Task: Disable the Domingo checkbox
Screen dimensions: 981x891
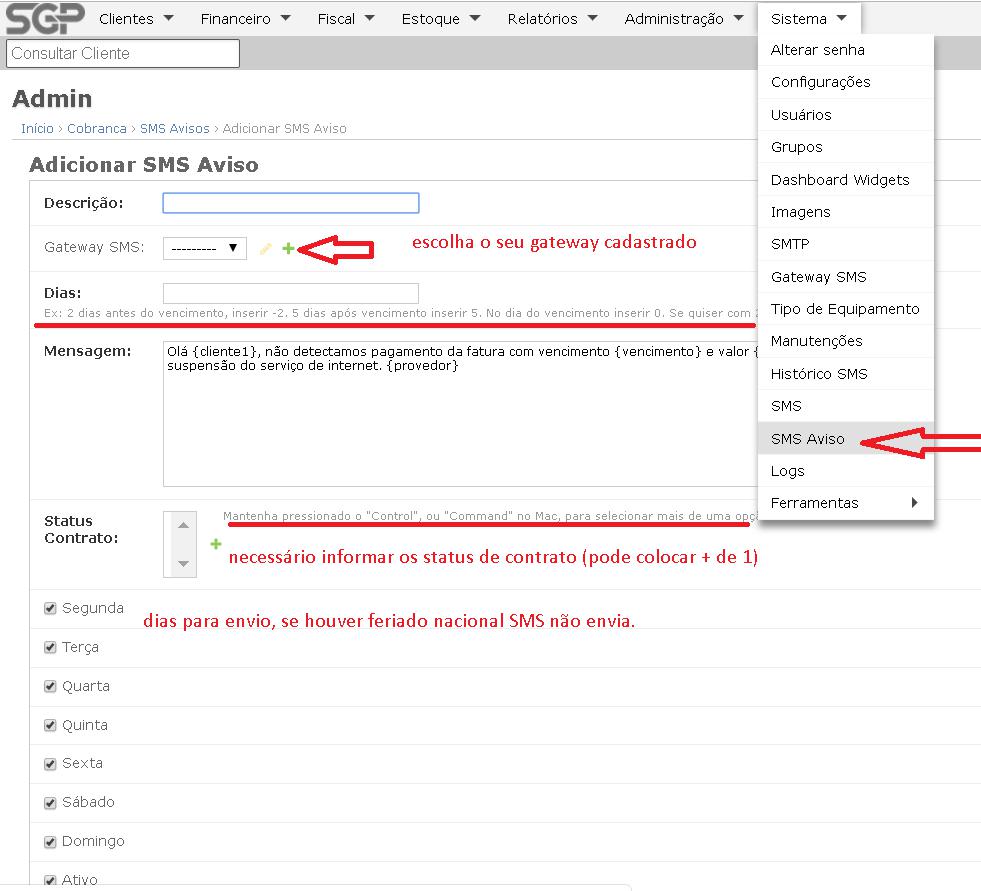Action: coord(50,841)
